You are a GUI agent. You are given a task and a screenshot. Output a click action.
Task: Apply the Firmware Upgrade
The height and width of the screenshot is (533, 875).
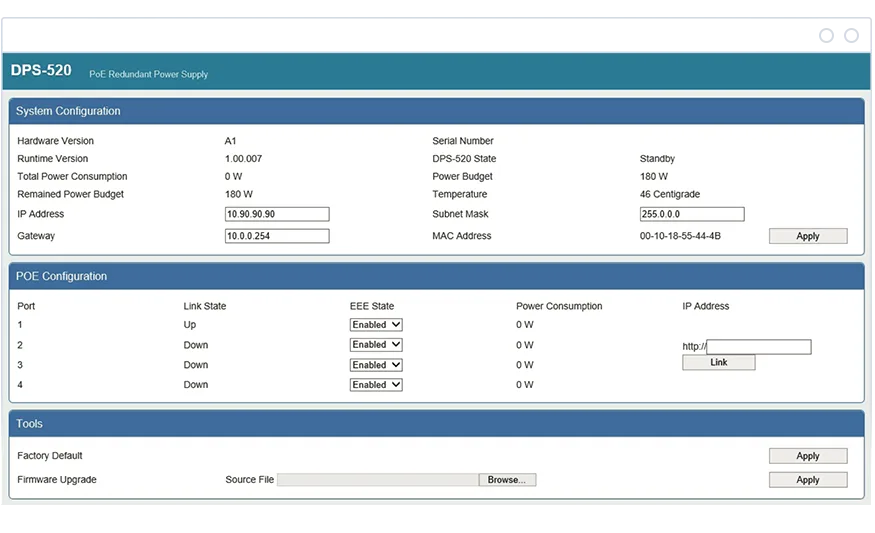(x=807, y=480)
